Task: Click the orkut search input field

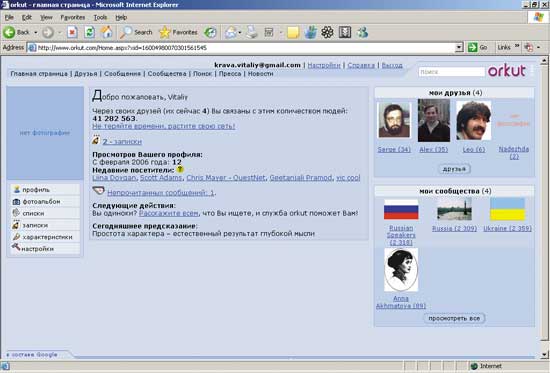Action: (x=451, y=72)
